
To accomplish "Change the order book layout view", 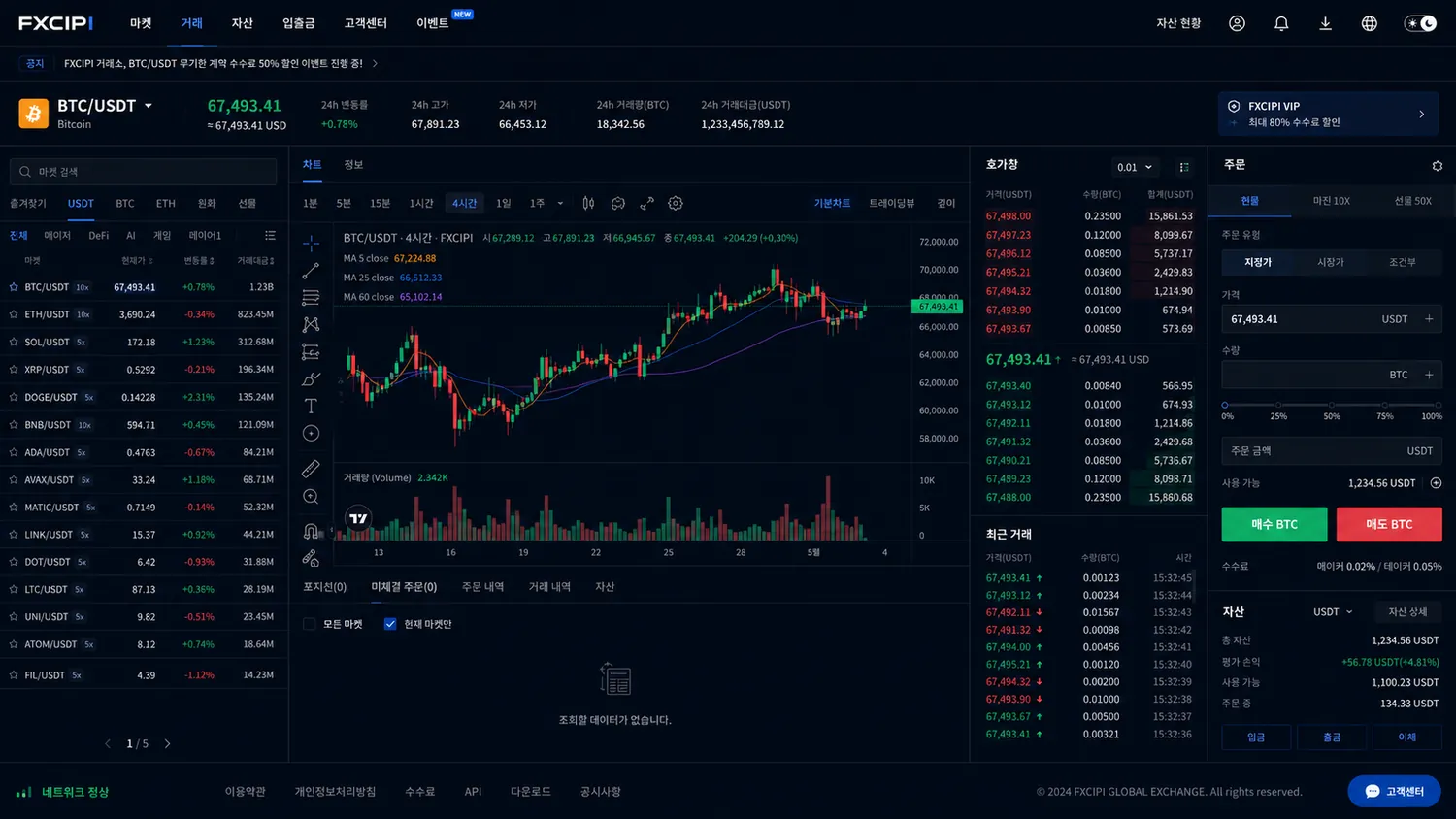I will click(1184, 167).
